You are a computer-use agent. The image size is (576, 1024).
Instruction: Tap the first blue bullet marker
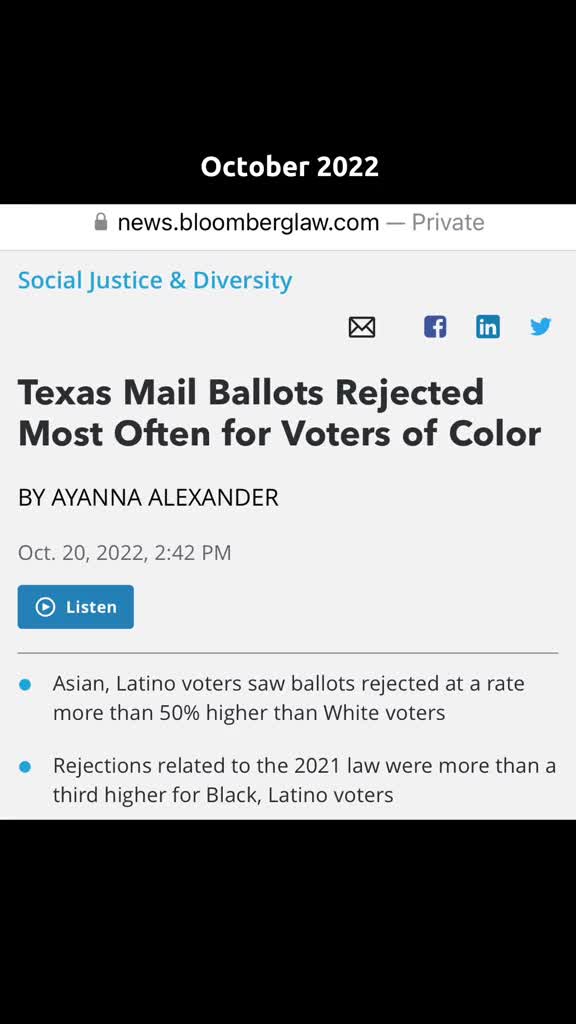click(25, 684)
